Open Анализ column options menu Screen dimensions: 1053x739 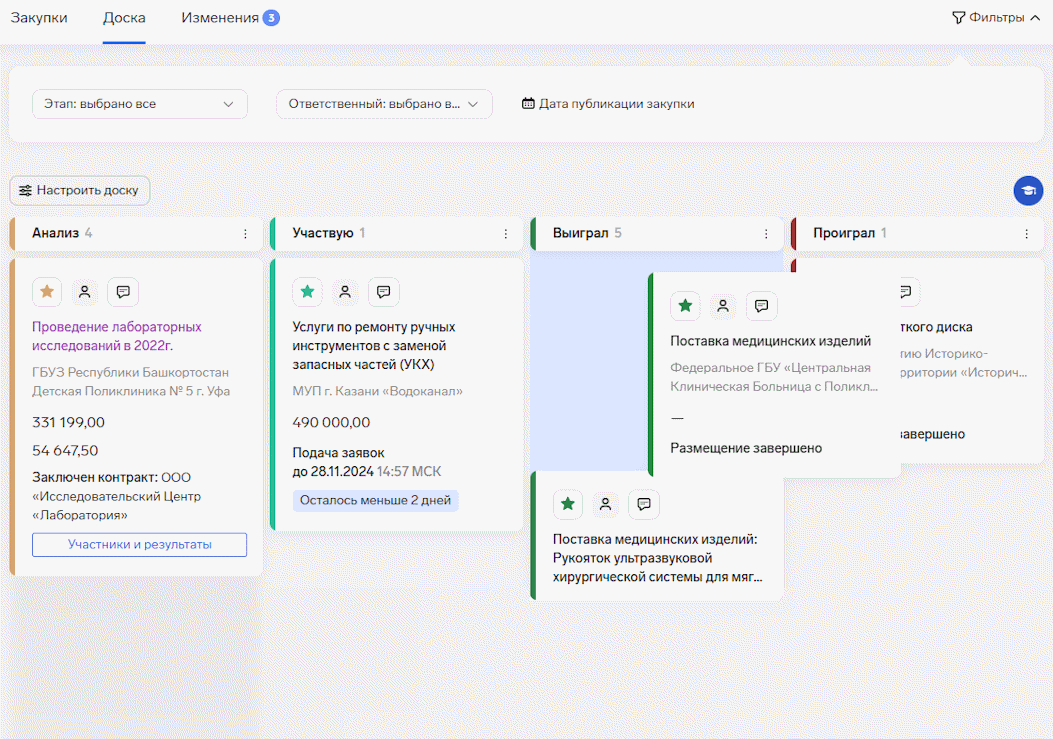pos(245,234)
